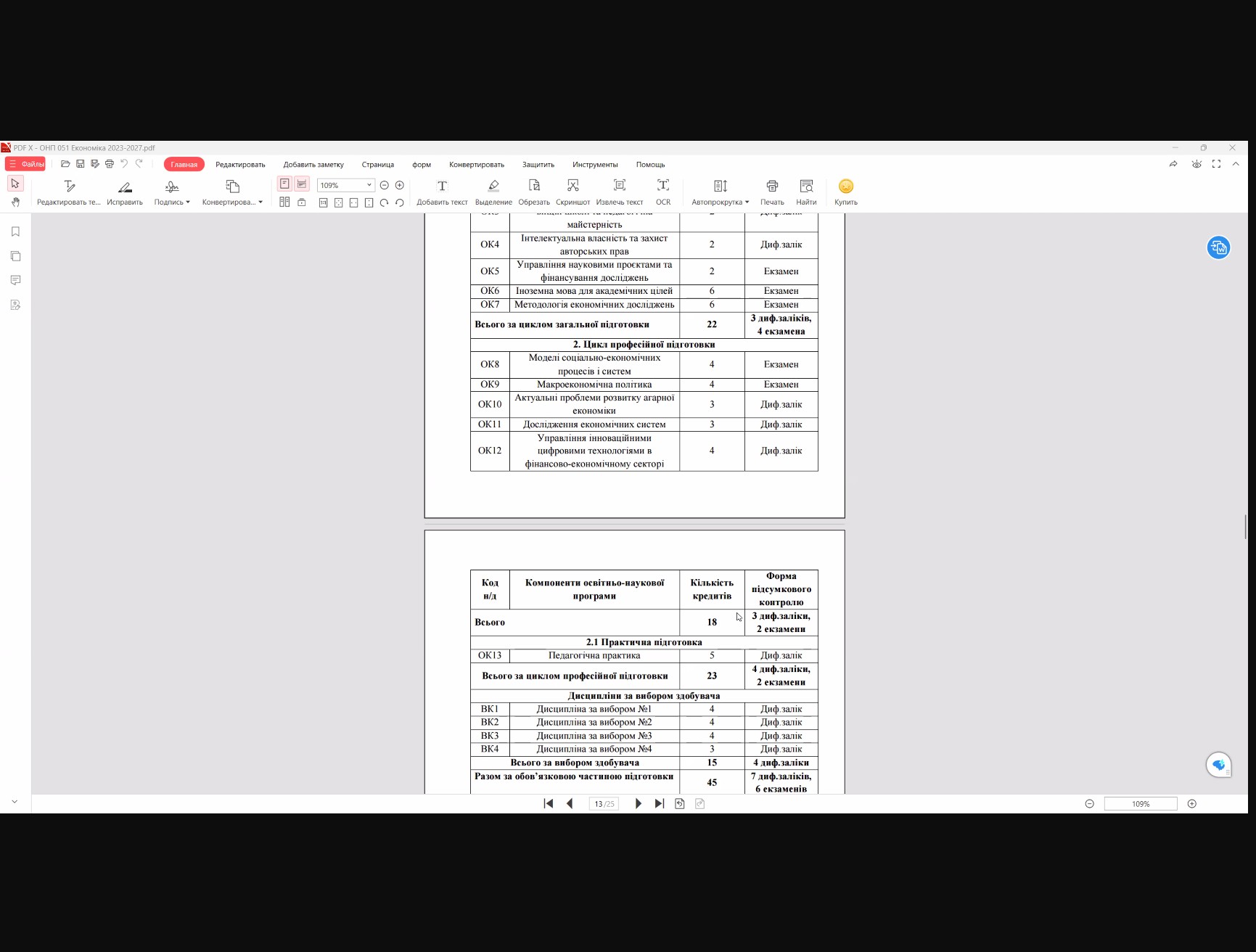Set the view to actual size 1:1
Viewport: 1256px width, 952px height.
pyautogui.click(x=324, y=202)
